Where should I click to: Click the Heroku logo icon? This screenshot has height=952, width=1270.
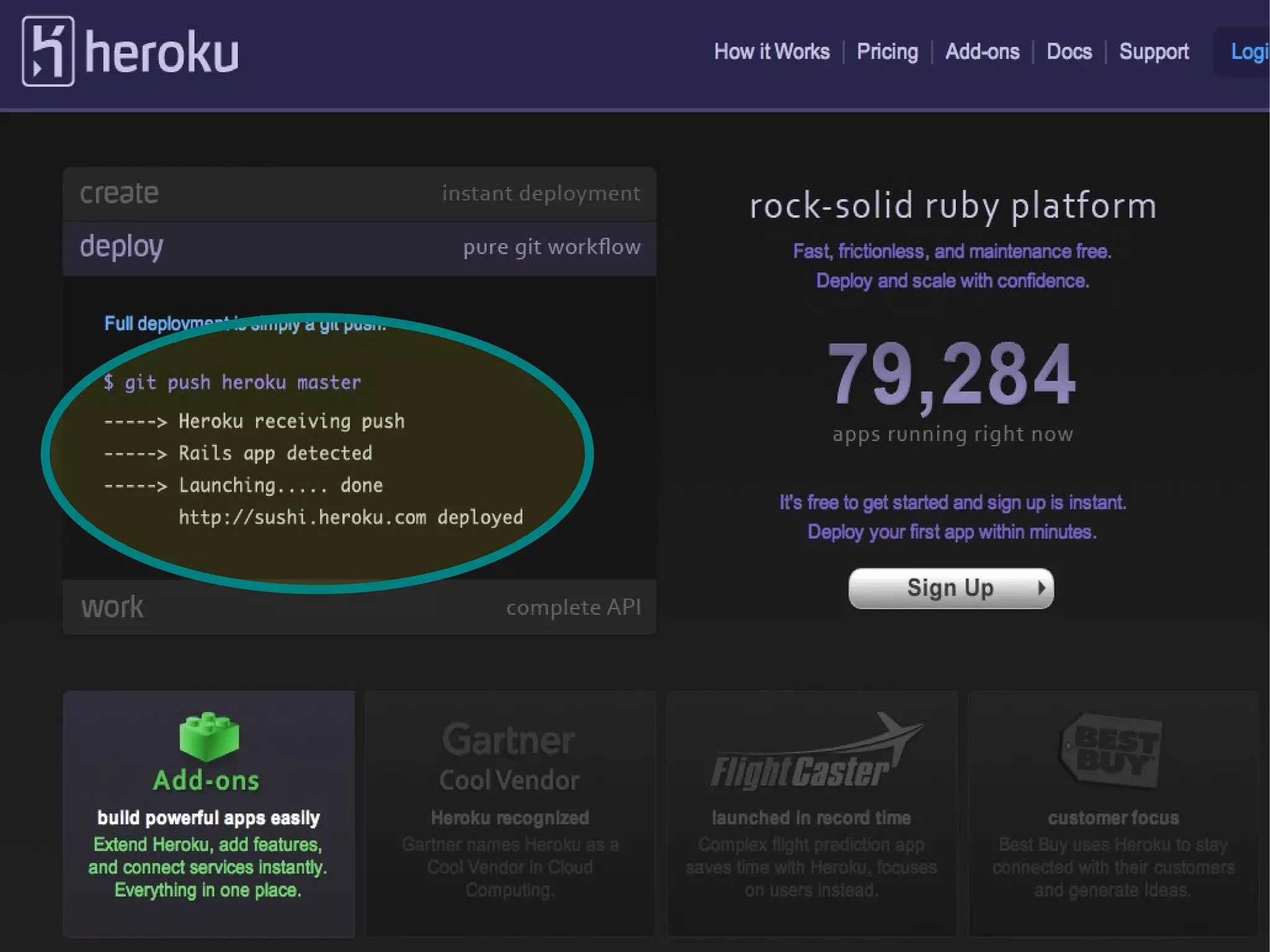tap(48, 51)
